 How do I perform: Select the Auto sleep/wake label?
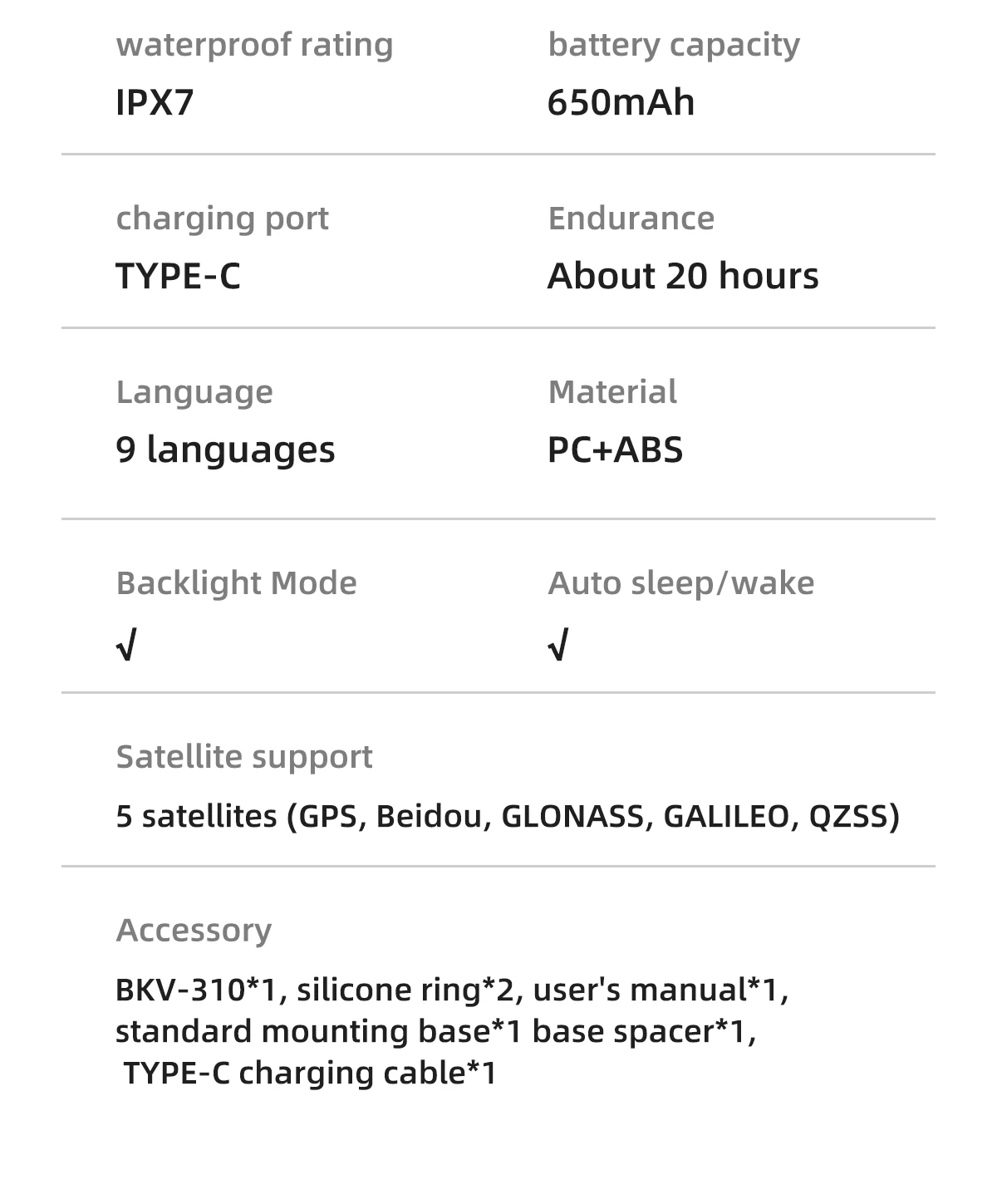[681, 584]
